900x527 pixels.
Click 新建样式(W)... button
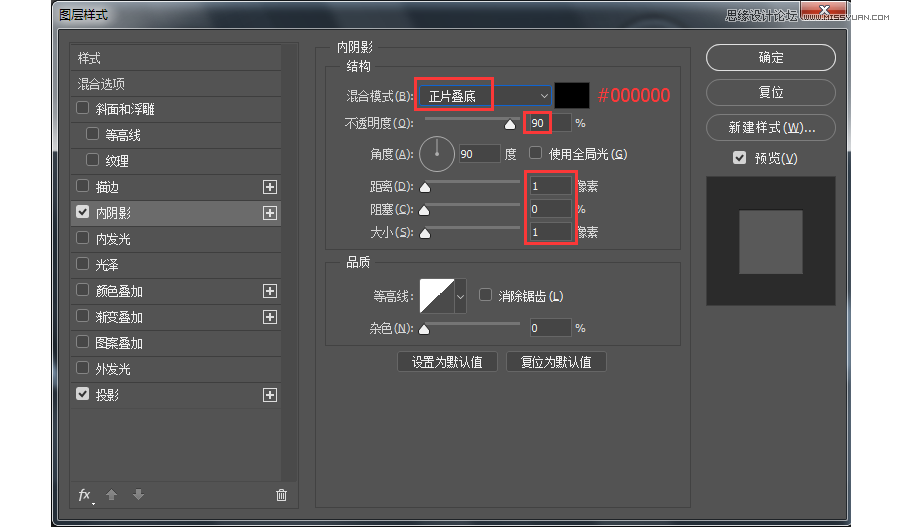[x=770, y=127]
